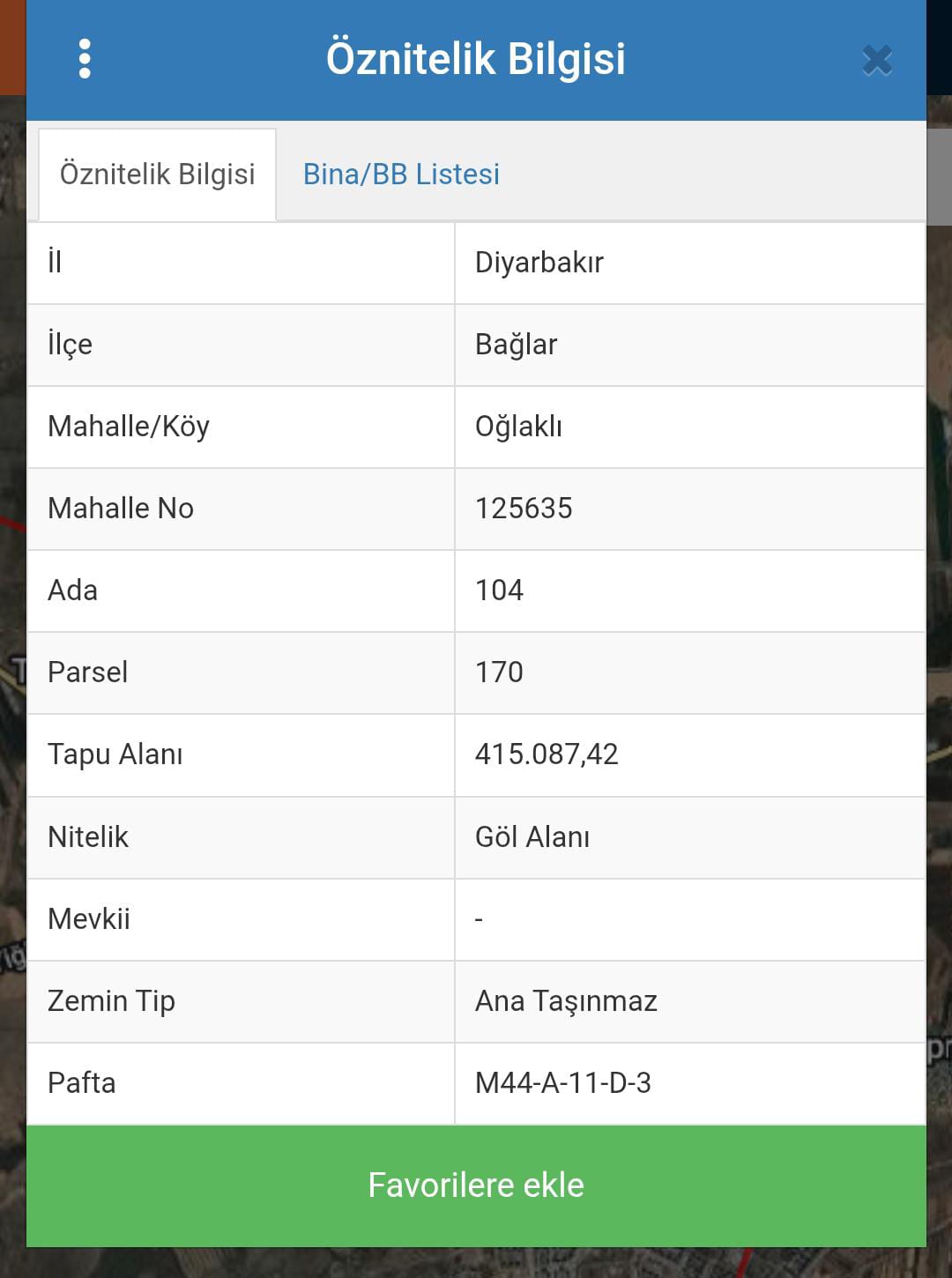Image resolution: width=952 pixels, height=1278 pixels.
Task: Select the Pafta value M44-A-11-D-3
Action: point(562,1083)
